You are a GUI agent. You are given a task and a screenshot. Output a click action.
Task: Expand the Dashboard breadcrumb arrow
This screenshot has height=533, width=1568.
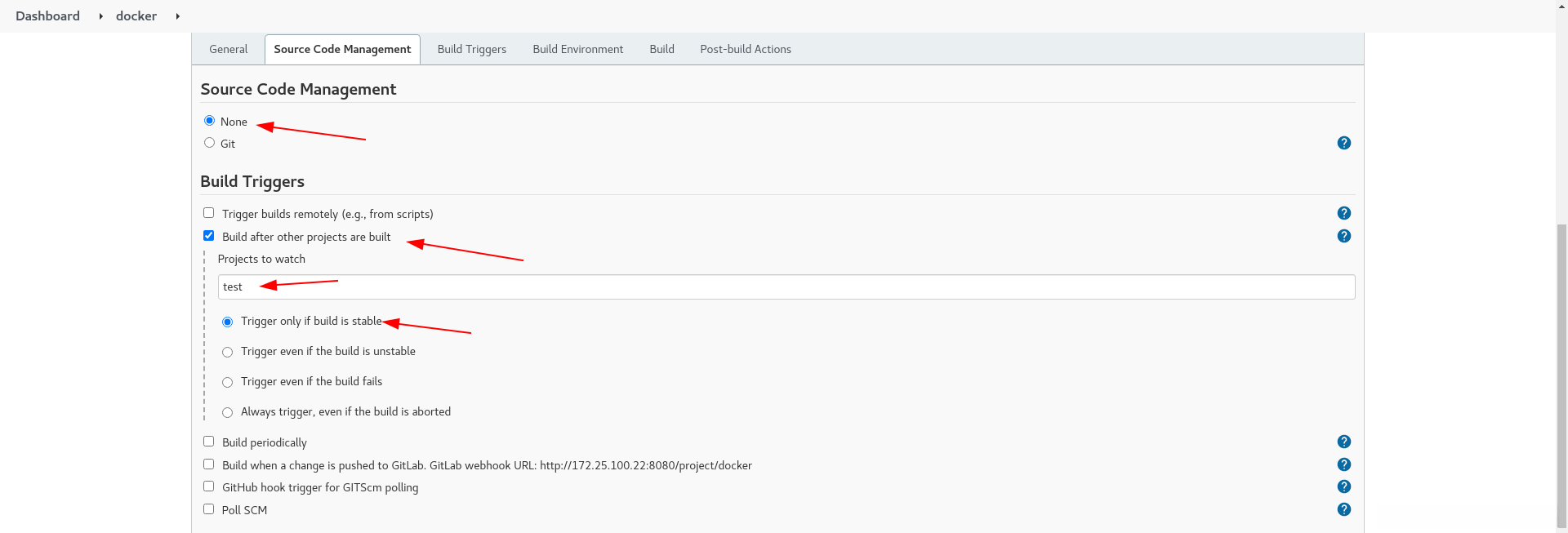(x=100, y=16)
